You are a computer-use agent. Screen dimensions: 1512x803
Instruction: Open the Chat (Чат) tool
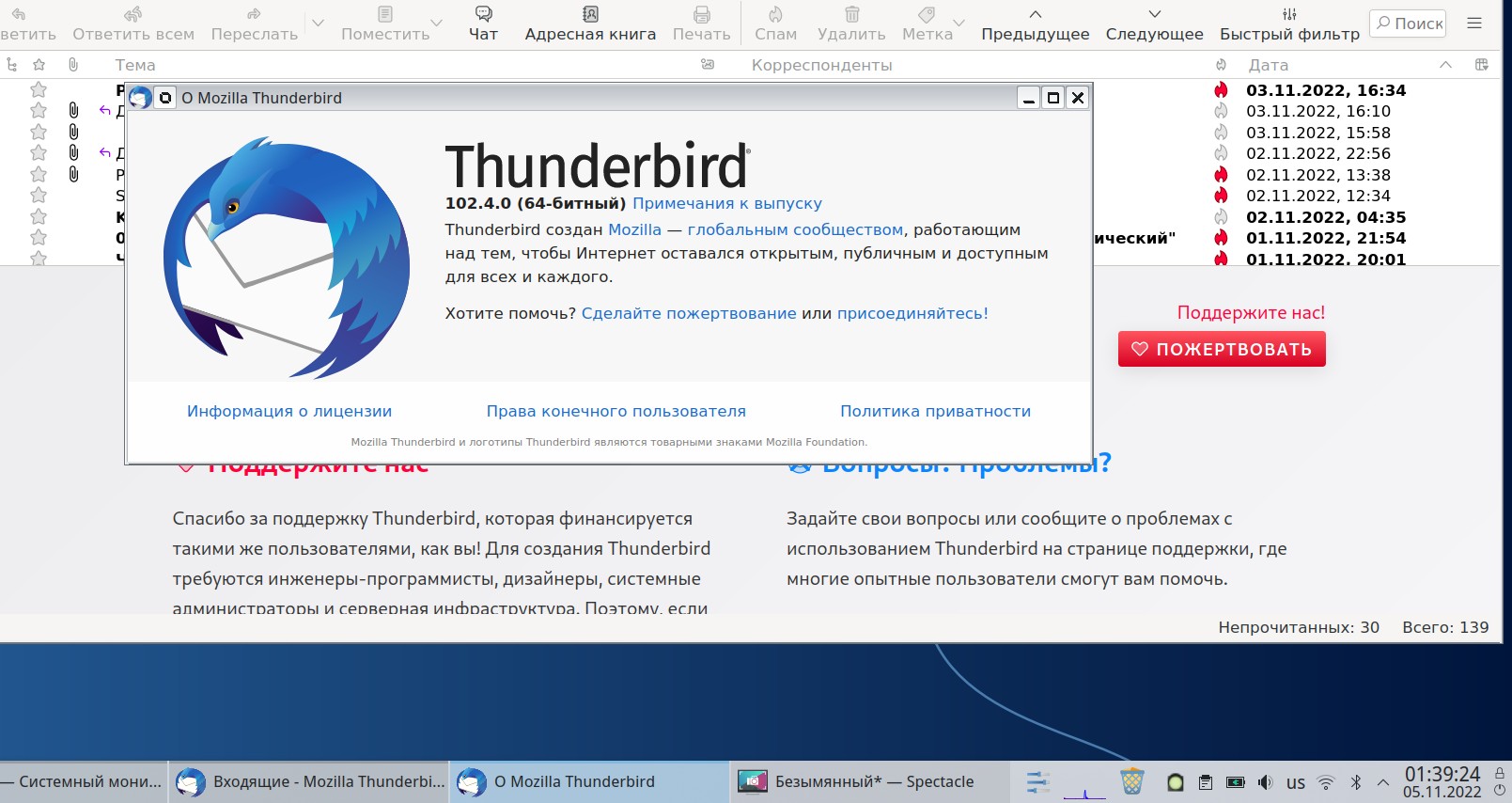coord(483,24)
